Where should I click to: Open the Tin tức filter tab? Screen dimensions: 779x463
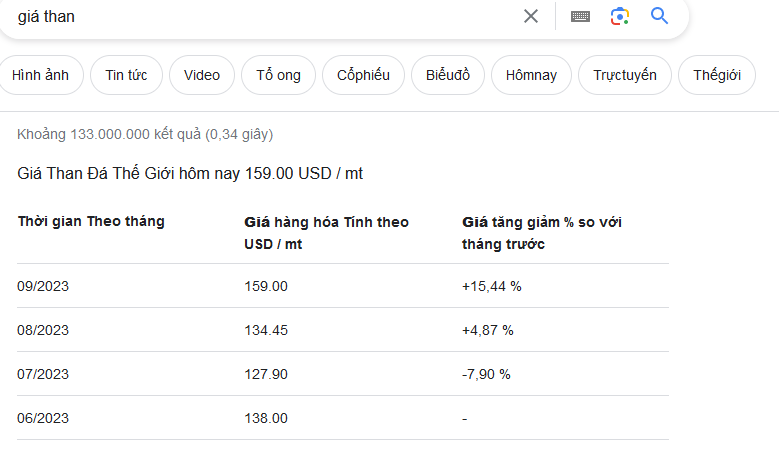coord(126,75)
